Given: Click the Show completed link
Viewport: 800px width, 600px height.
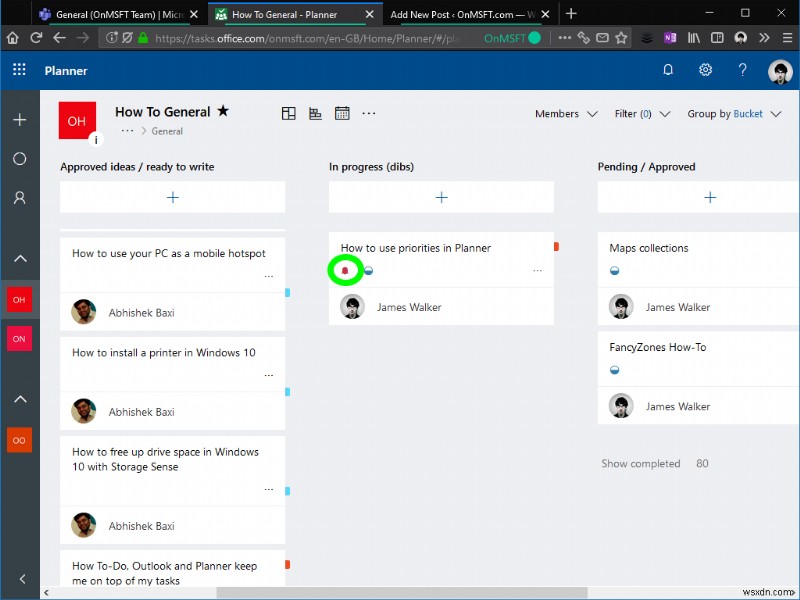Looking at the screenshot, I should (641, 463).
